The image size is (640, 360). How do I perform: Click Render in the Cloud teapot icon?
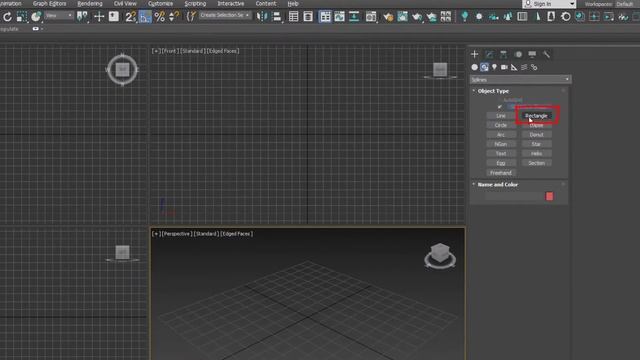point(431,17)
